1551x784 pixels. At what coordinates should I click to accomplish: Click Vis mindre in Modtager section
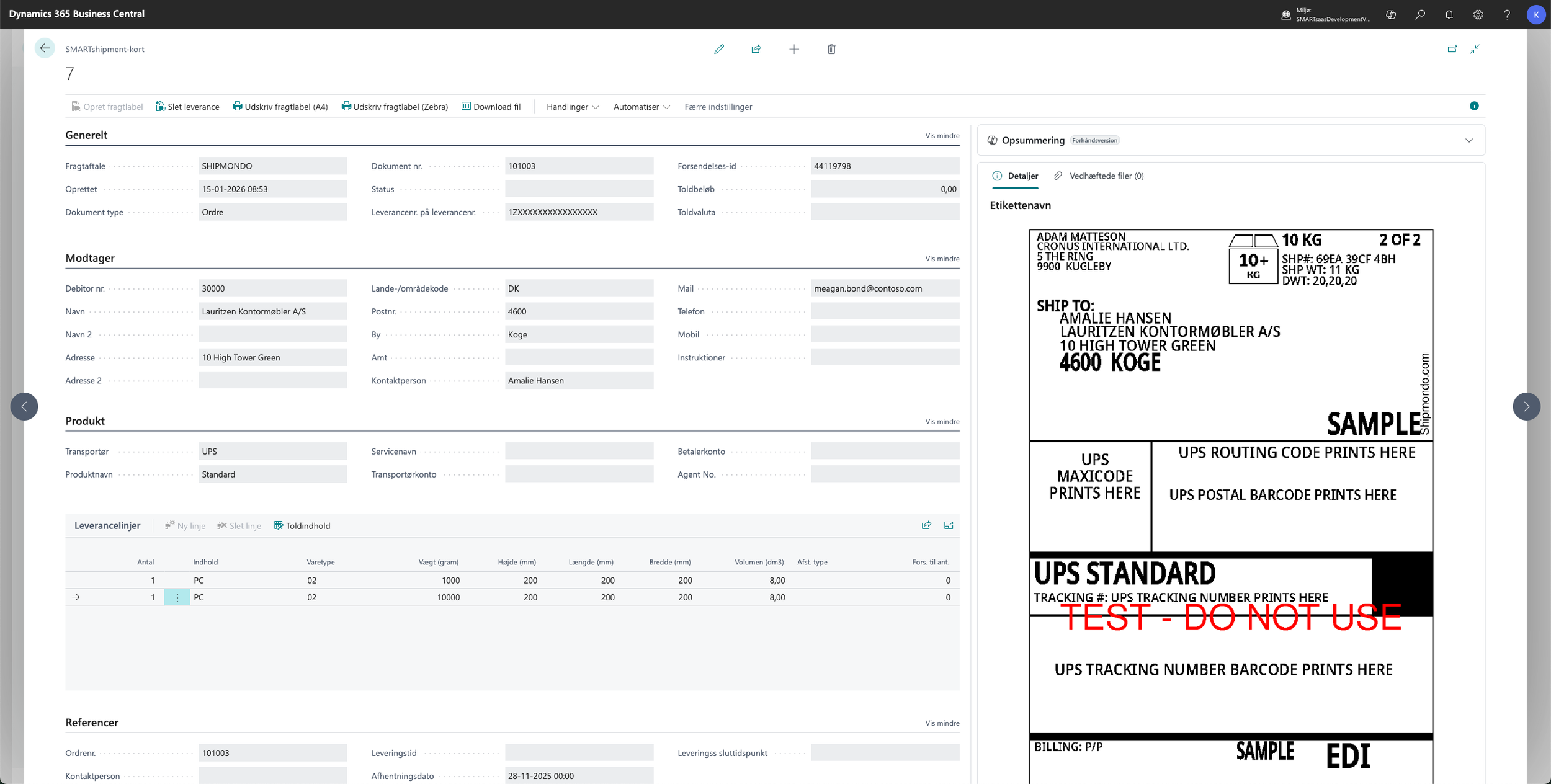[x=942, y=259]
